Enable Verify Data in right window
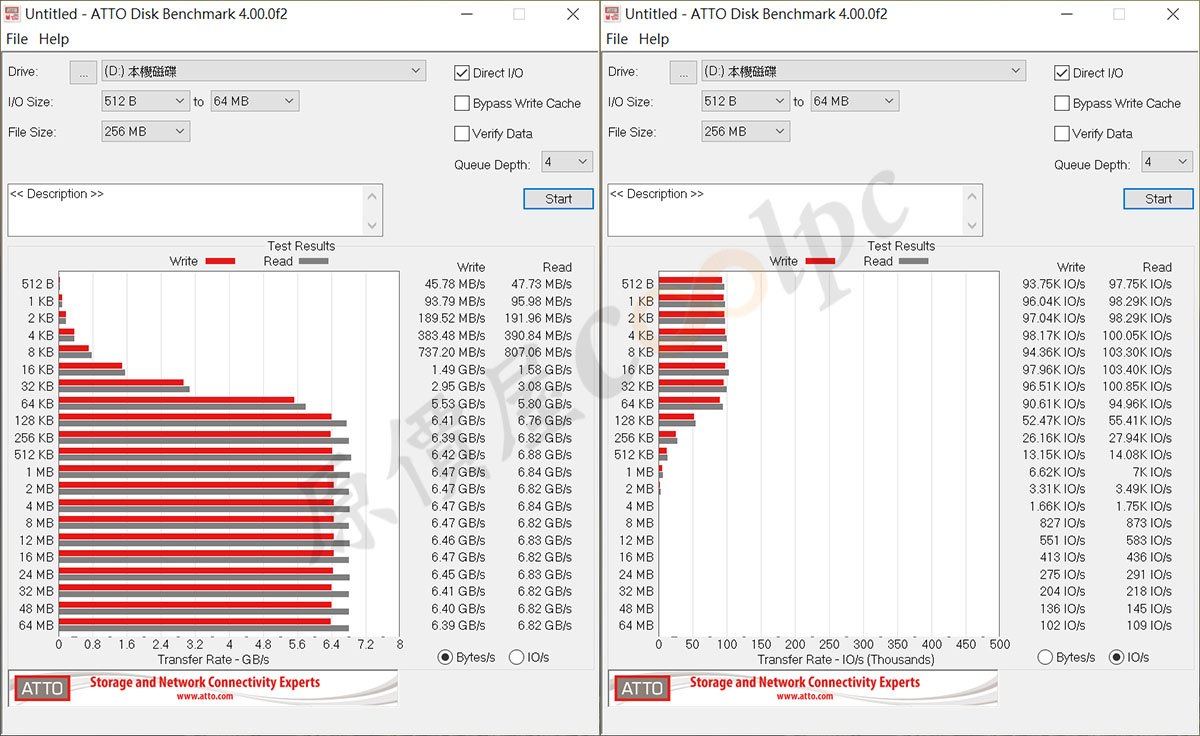Screen dimensions: 1200x736 tap(1062, 133)
